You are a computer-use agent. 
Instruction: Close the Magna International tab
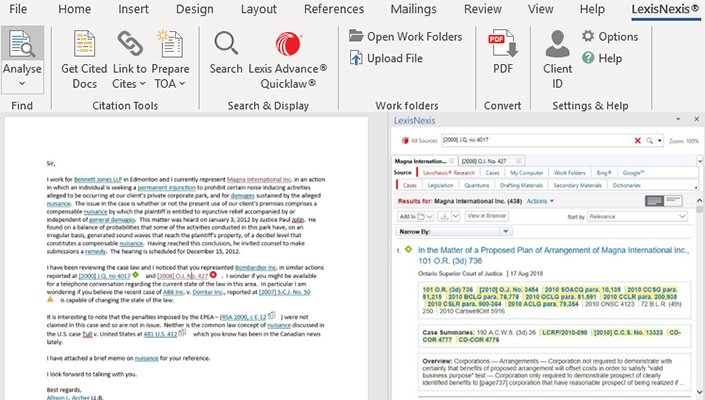click(452, 161)
